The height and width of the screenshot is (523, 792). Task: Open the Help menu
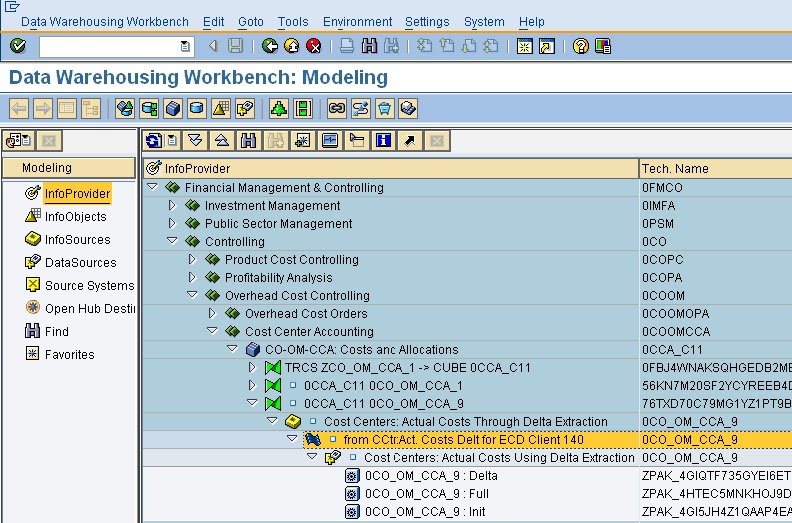tap(531, 22)
